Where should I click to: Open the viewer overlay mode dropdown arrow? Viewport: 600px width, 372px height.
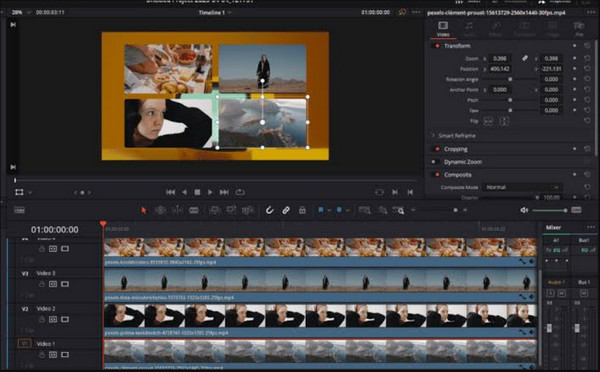(30, 193)
